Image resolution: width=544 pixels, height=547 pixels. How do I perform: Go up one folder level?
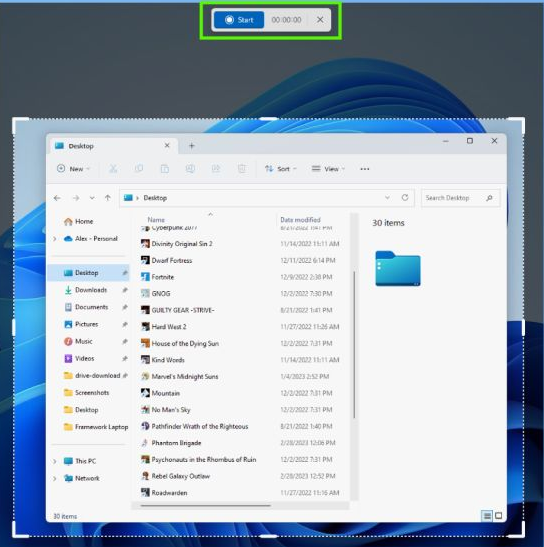[108, 198]
